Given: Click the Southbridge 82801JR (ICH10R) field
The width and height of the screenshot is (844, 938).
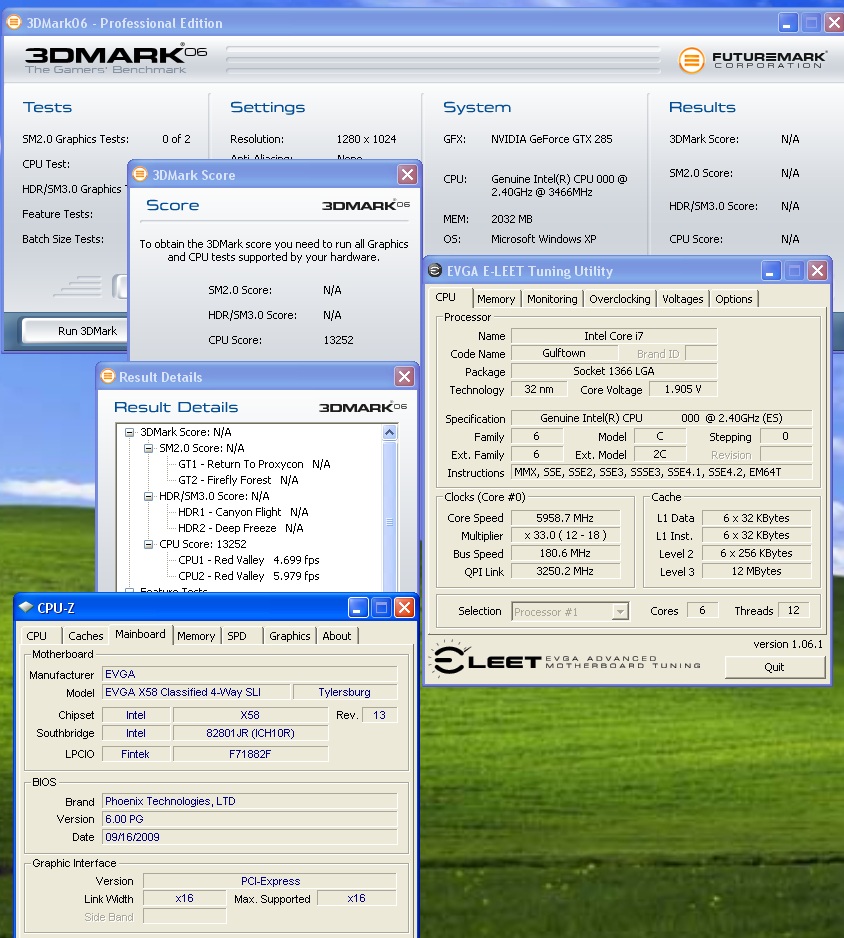Looking at the screenshot, I should pos(251,733).
